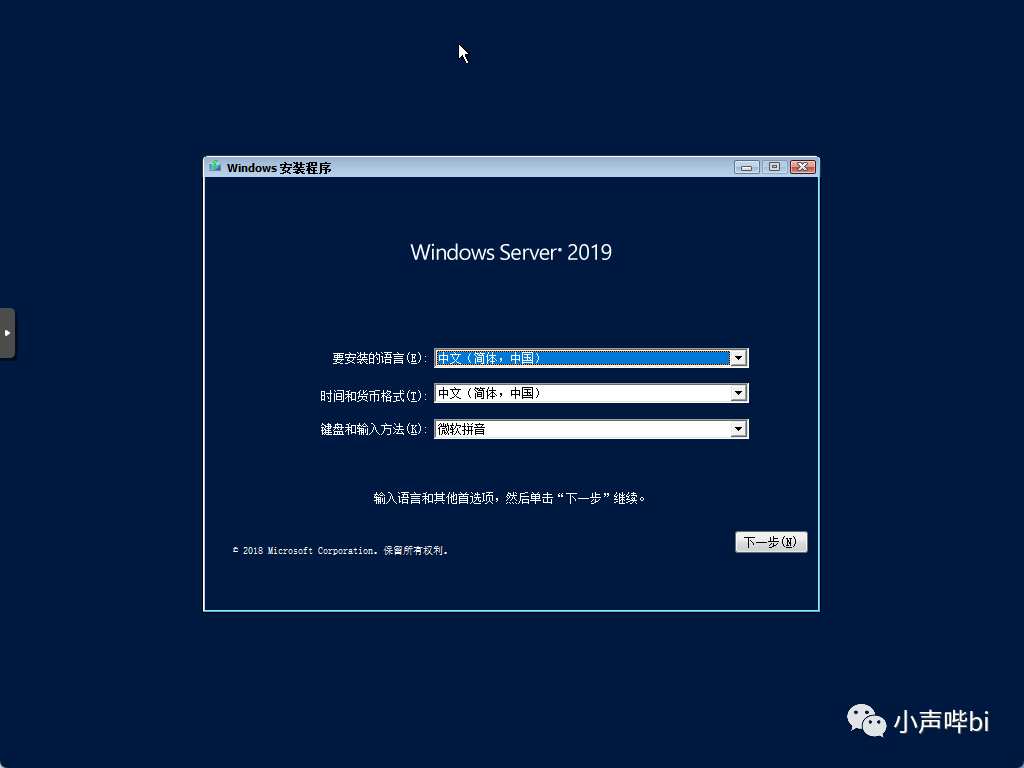Open the 要安装的语言 dropdown arrow
Viewport: 1024px width, 768px height.
pos(739,358)
